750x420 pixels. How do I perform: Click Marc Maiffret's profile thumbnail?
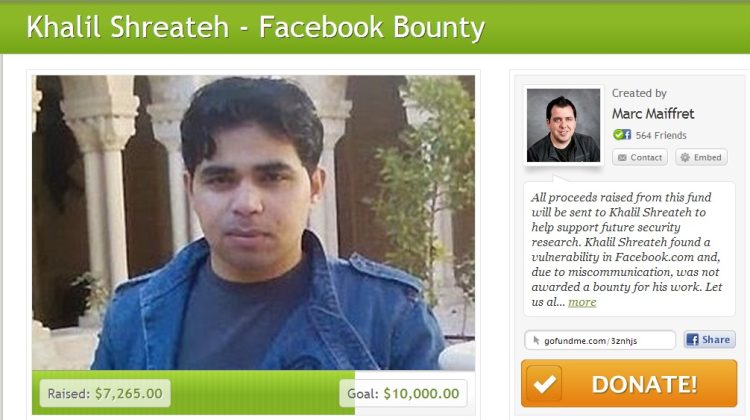(x=563, y=125)
